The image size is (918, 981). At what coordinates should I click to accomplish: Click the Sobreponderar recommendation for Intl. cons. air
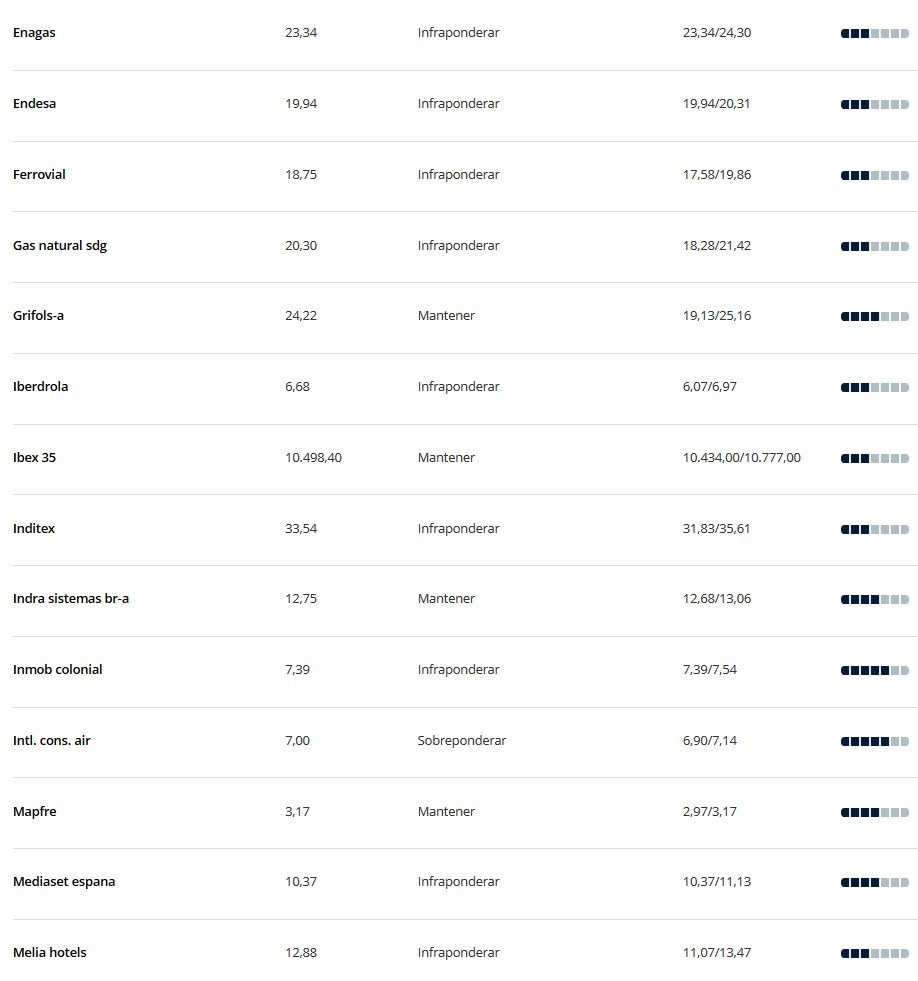pos(462,741)
